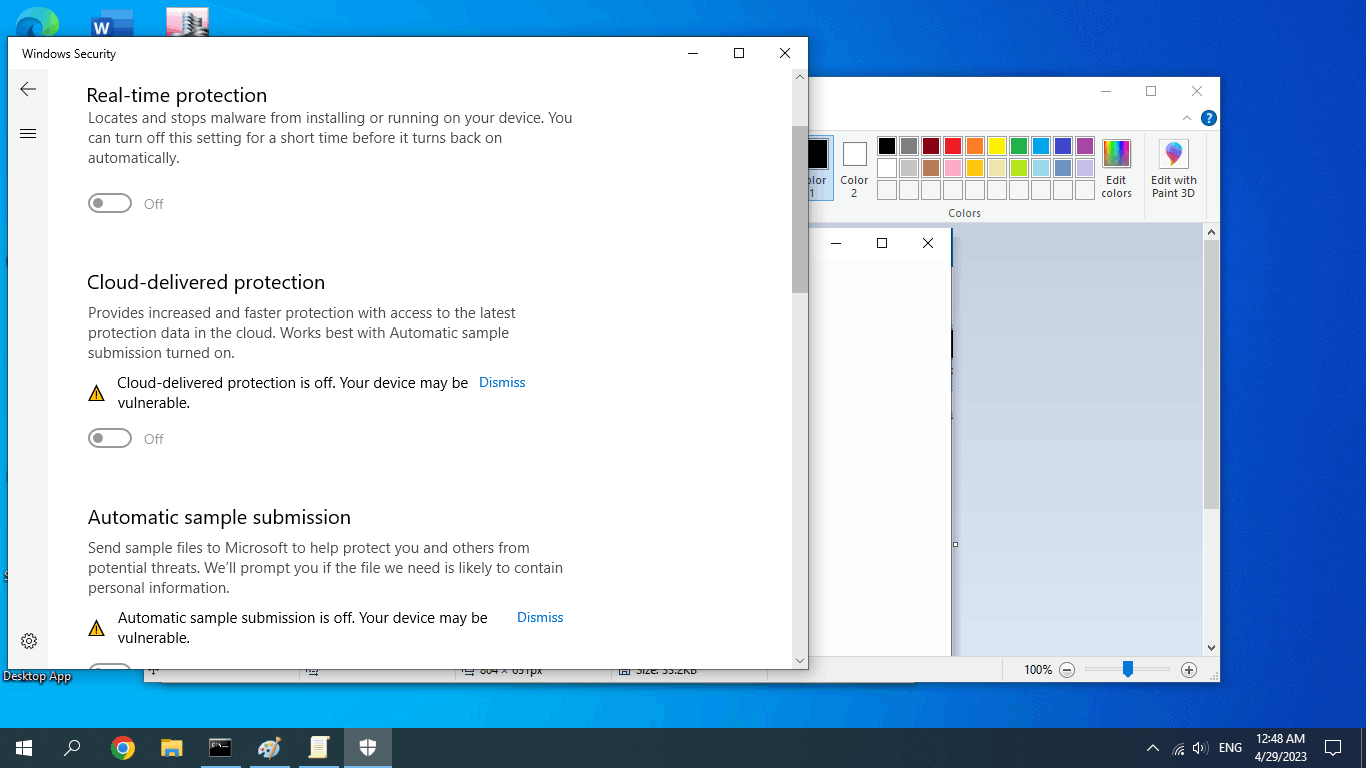The height and width of the screenshot is (768, 1366).
Task: Click the Paint zoom out minus button
Action: click(x=1067, y=670)
